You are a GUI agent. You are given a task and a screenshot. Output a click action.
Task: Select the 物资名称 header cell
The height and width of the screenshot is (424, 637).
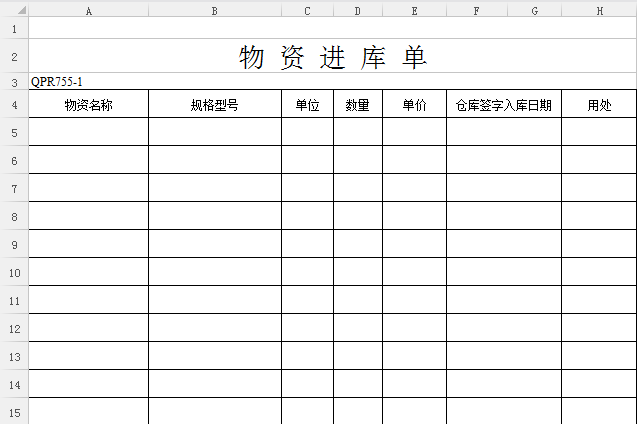pos(89,104)
